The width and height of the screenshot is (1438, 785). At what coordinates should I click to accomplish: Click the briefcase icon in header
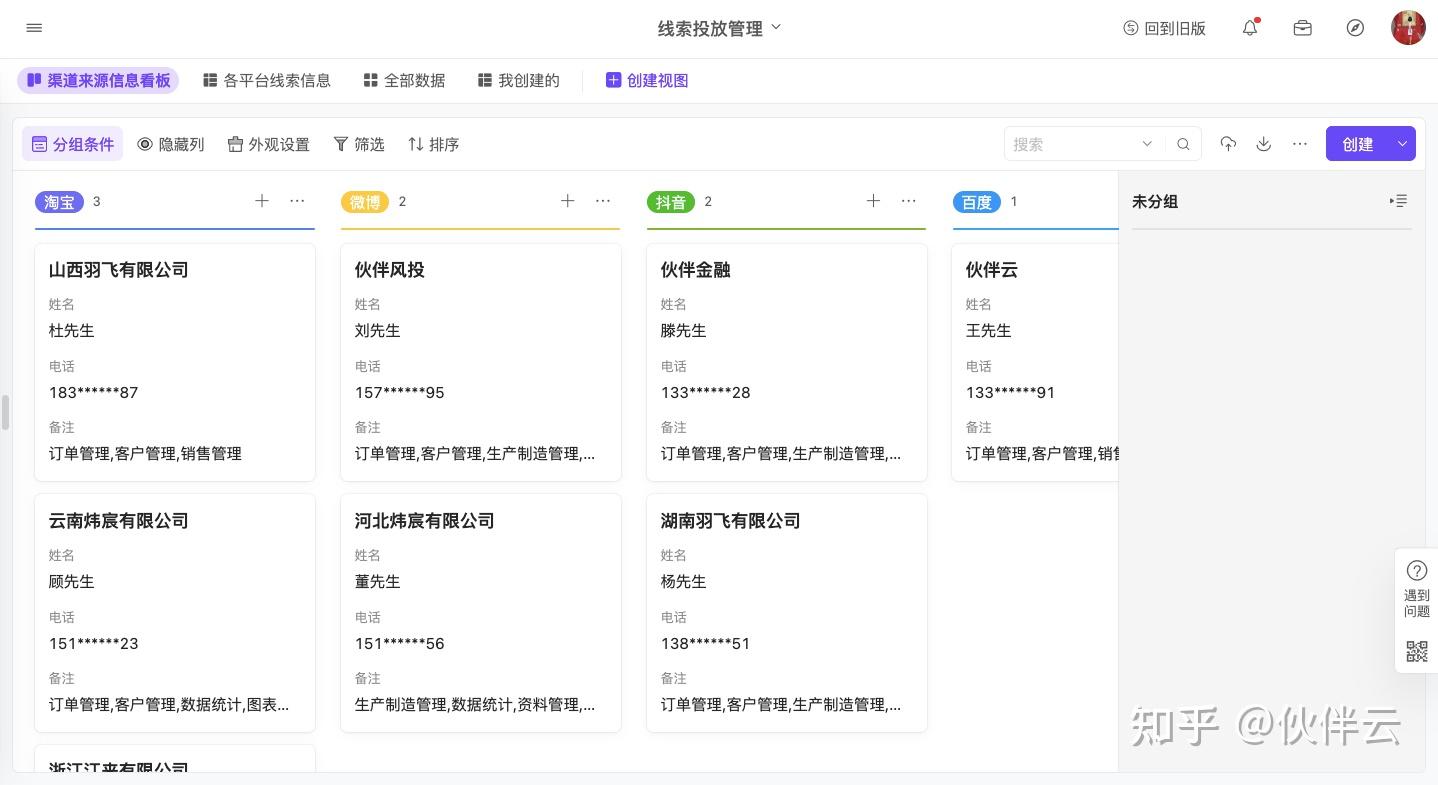coord(1302,28)
